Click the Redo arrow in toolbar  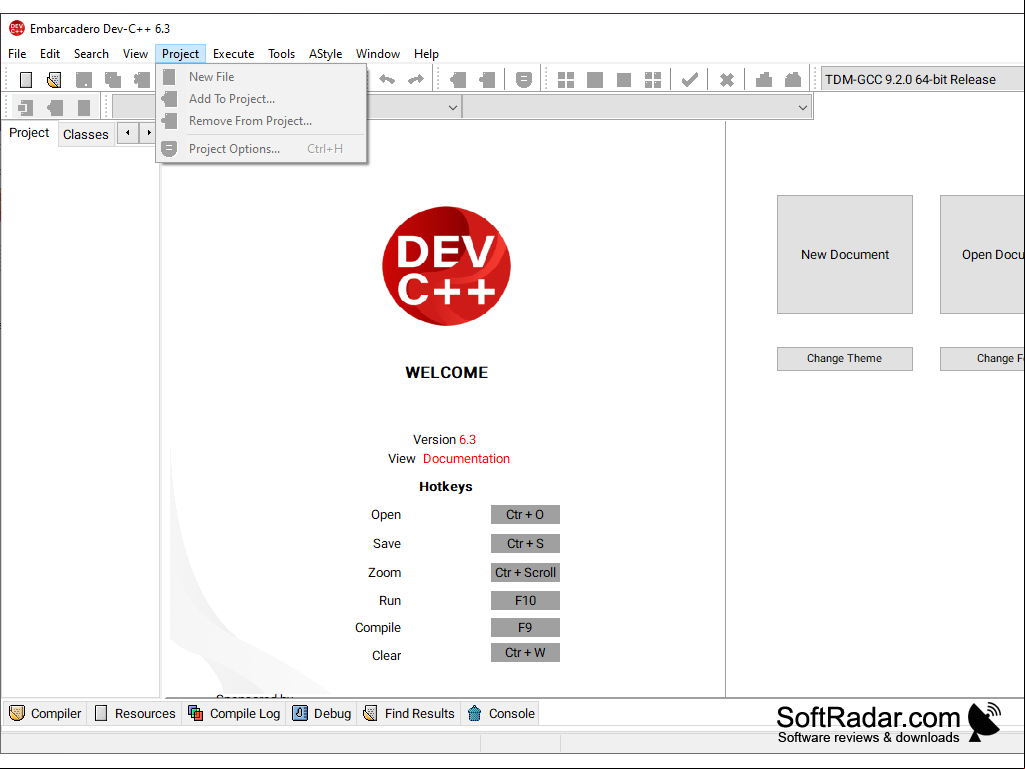(x=416, y=80)
